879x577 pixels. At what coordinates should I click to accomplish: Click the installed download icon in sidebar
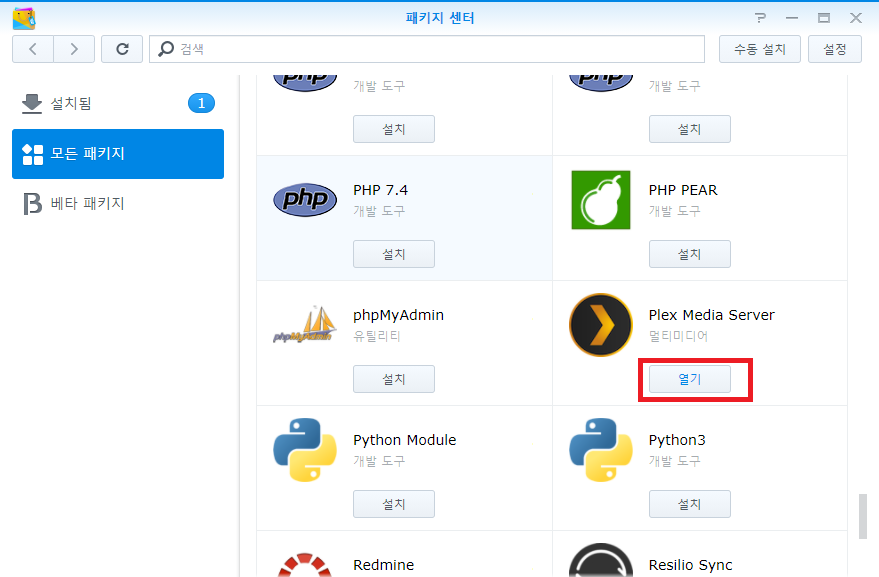tap(32, 104)
